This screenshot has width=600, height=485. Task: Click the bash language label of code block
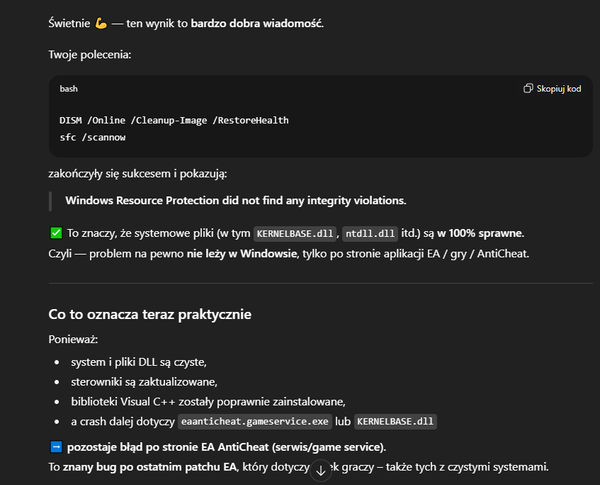tap(68, 89)
